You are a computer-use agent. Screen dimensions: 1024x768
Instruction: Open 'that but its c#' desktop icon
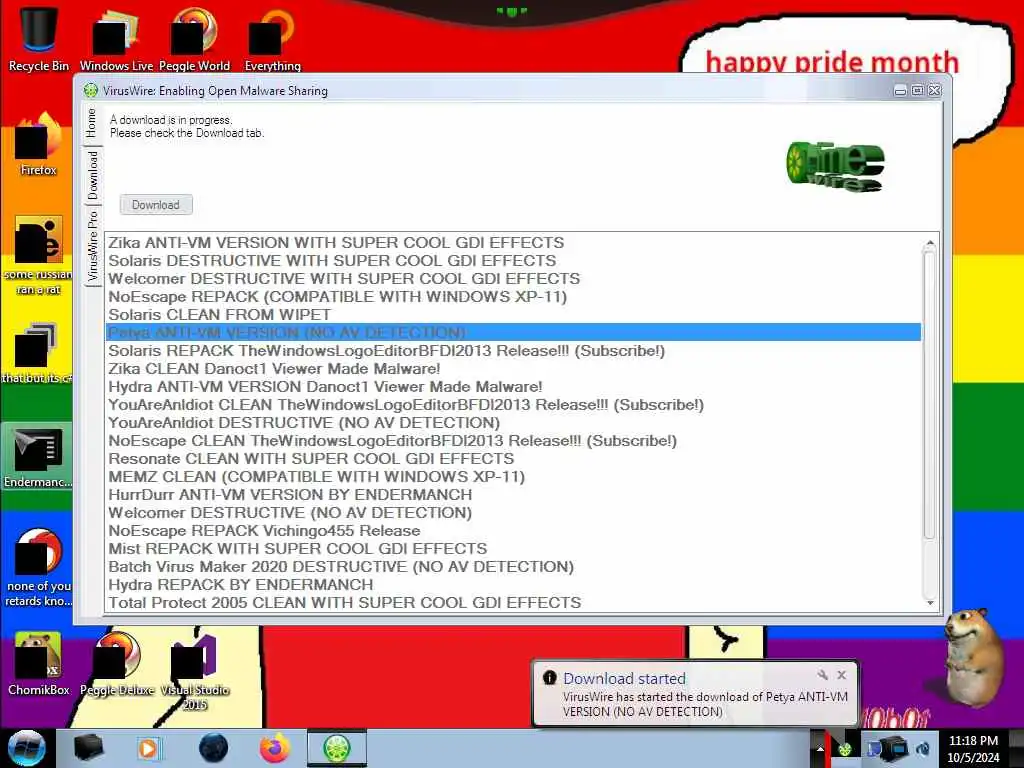pyautogui.click(x=37, y=353)
